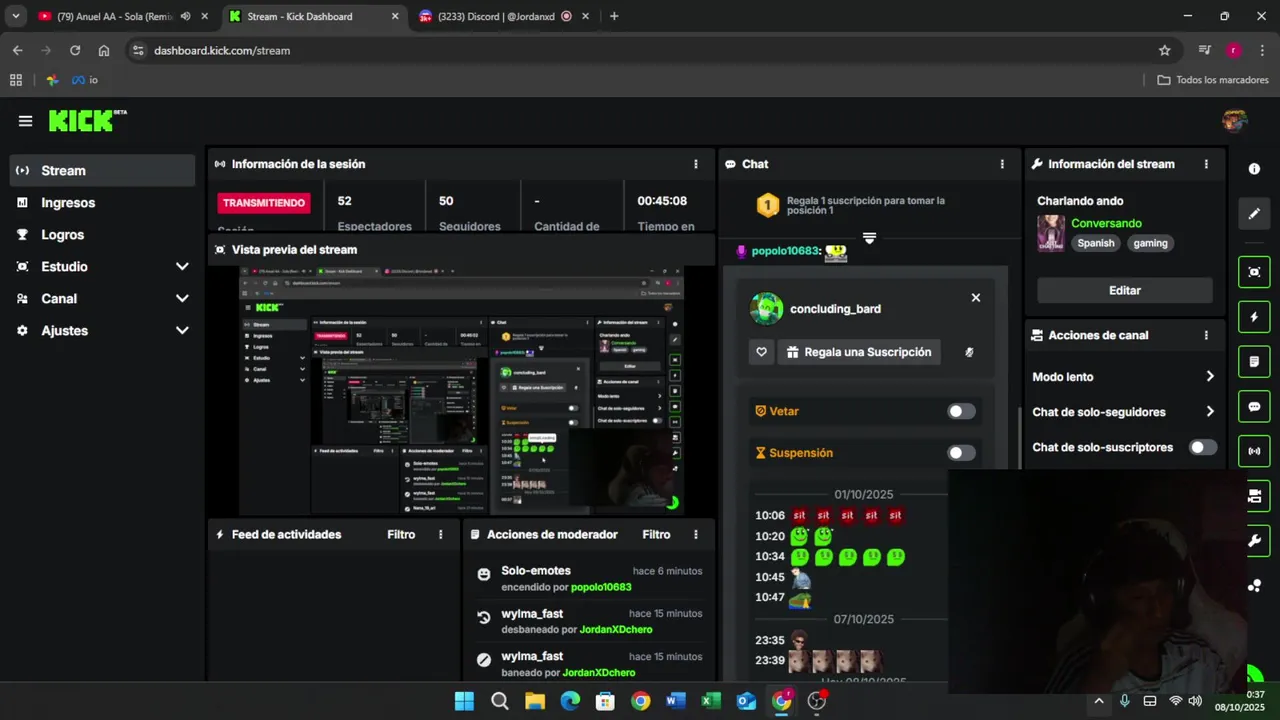Click the gaming tag
1280x720 pixels.
click(x=1150, y=243)
